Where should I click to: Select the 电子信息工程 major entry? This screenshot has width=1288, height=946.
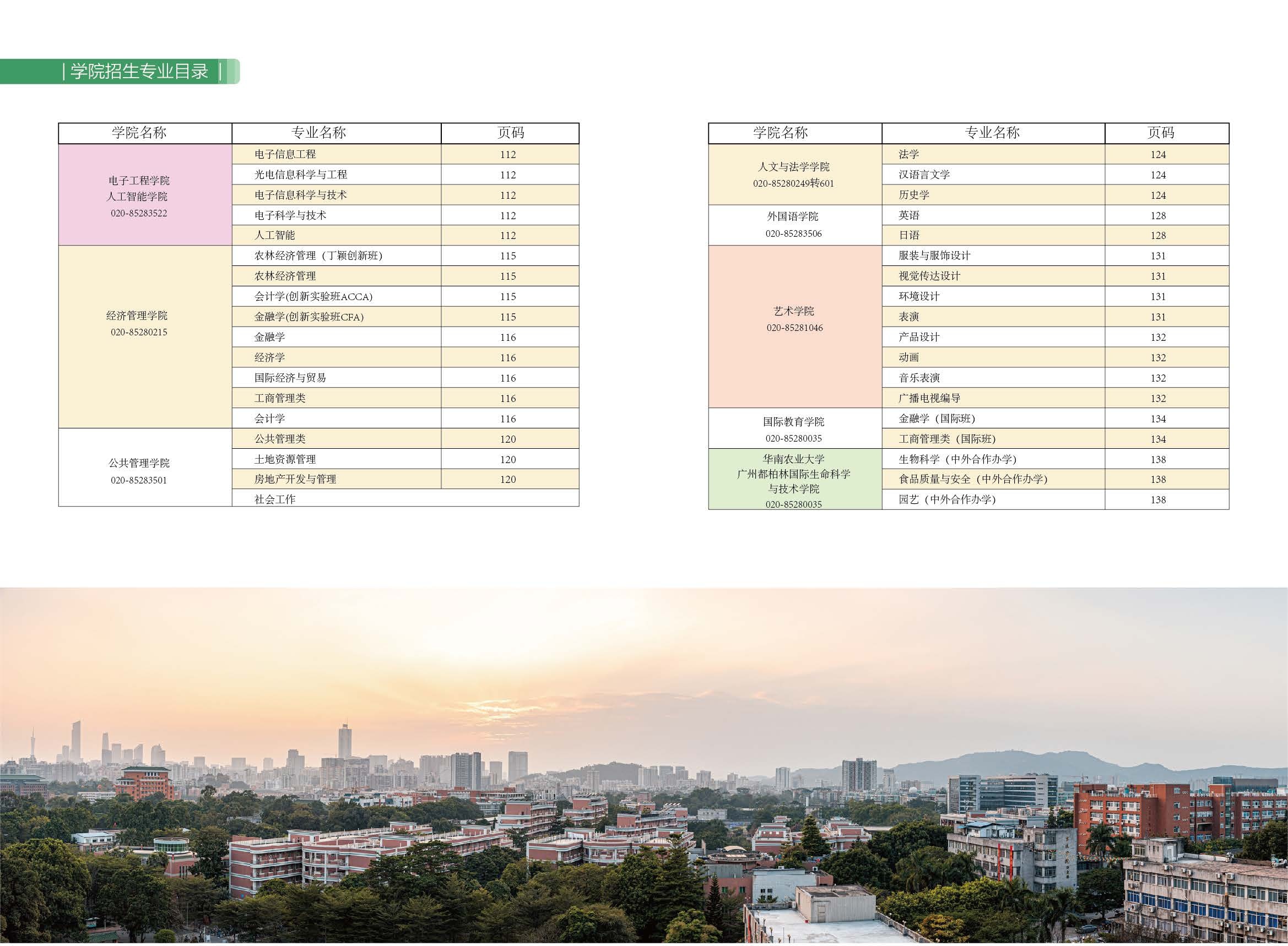coord(285,154)
